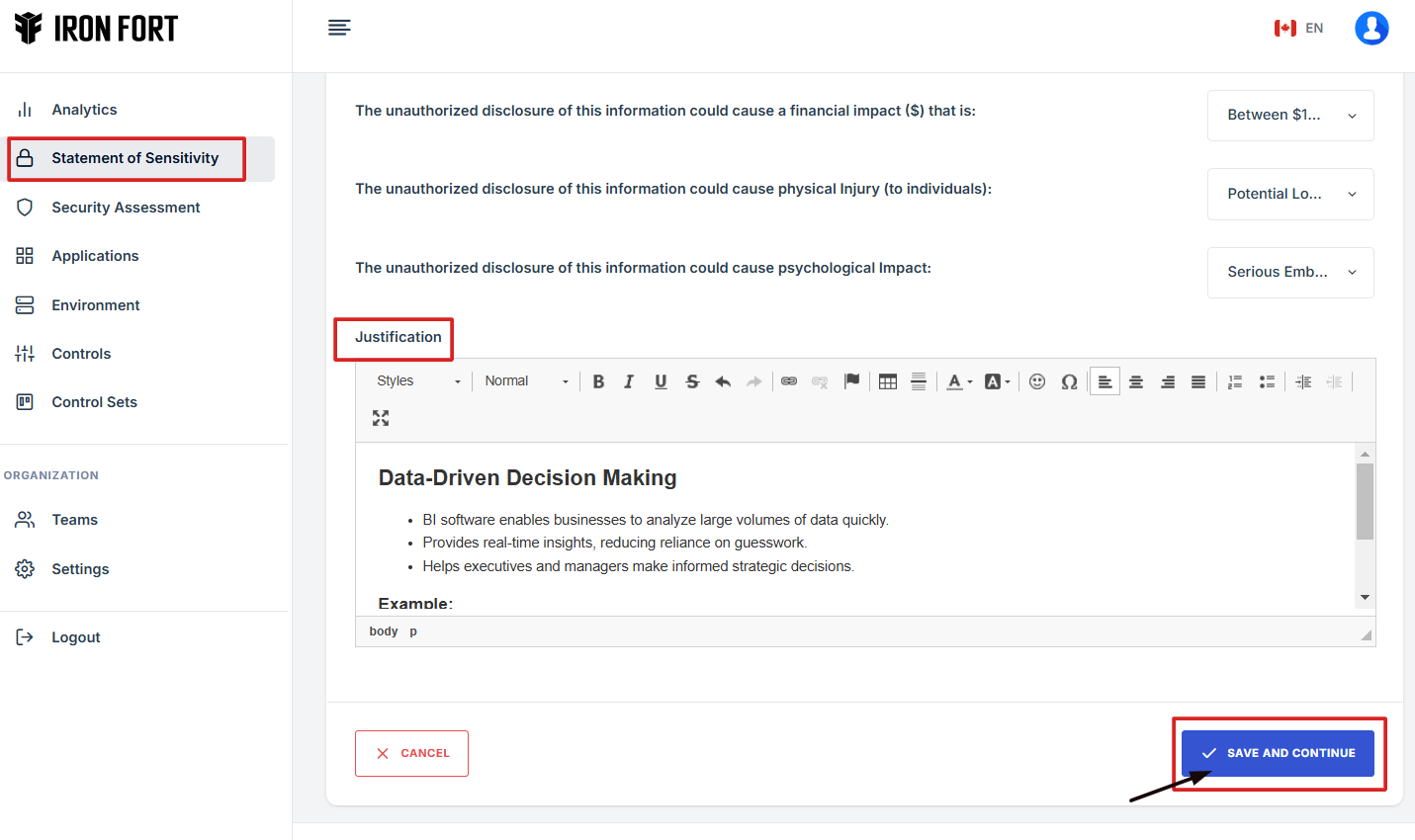The image size is (1415, 840).
Task: Open the Styles dropdown
Action: coord(417,381)
